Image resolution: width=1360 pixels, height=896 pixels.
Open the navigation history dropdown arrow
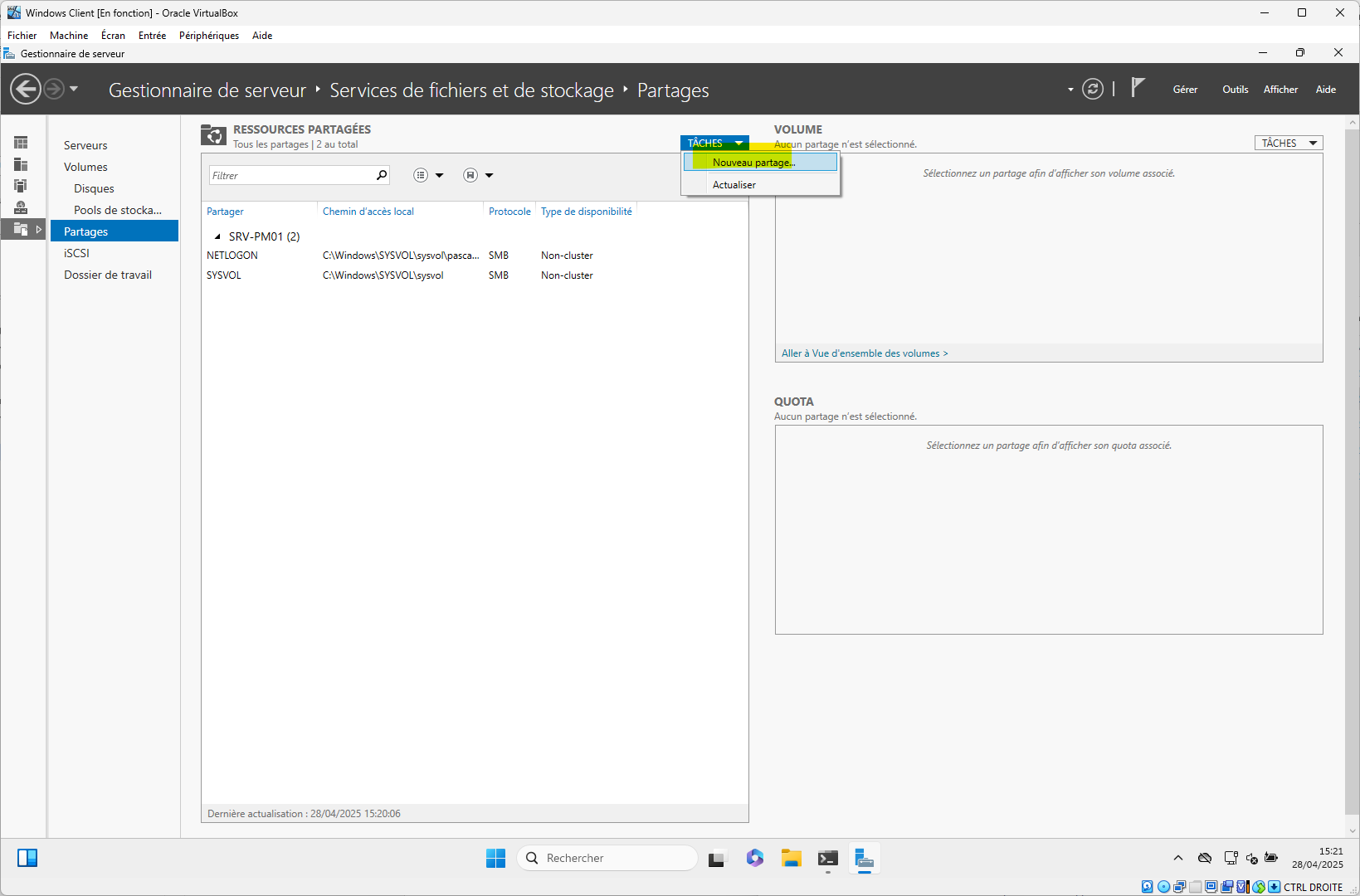pos(74,89)
